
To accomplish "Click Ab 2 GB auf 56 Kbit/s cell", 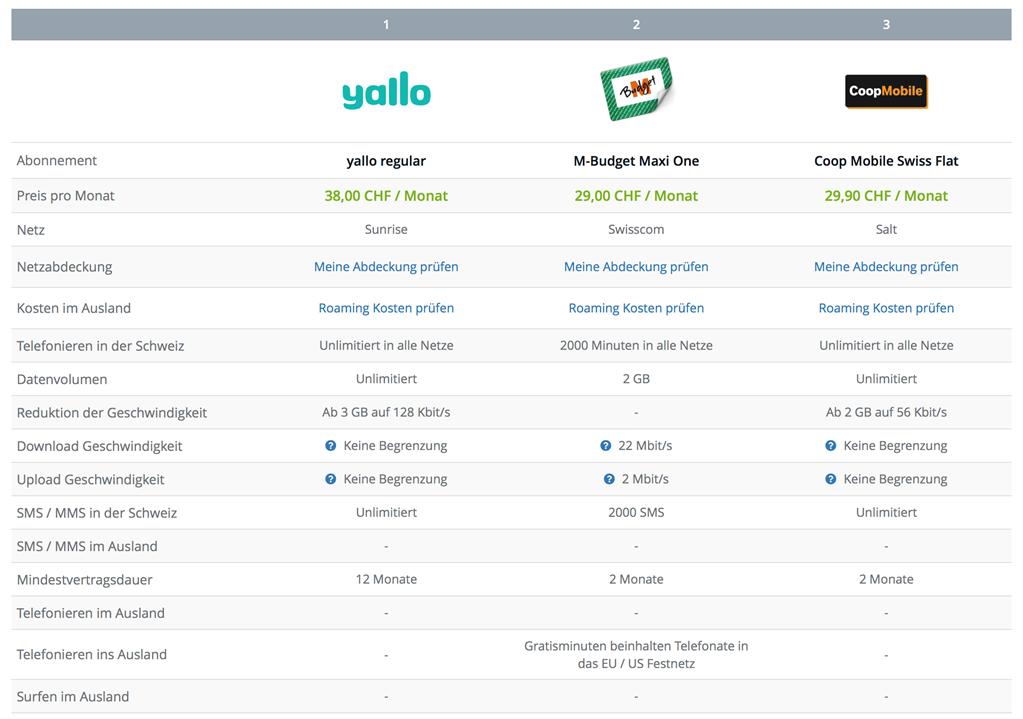I will 886,412.
